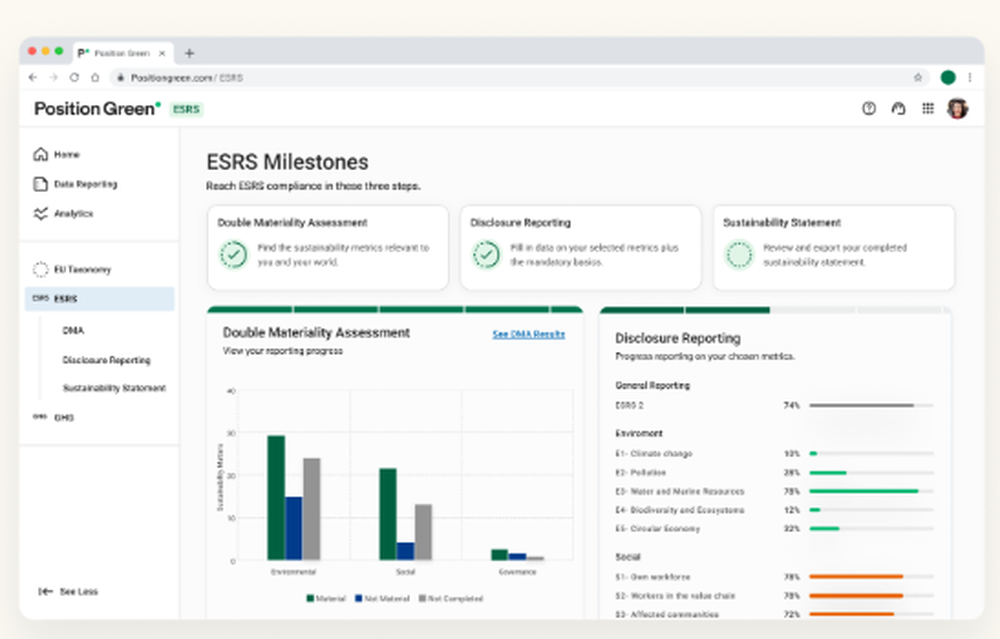Open a new browser tab with plus
This screenshot has width=1000, height=639.
click(x=189, y=54)
